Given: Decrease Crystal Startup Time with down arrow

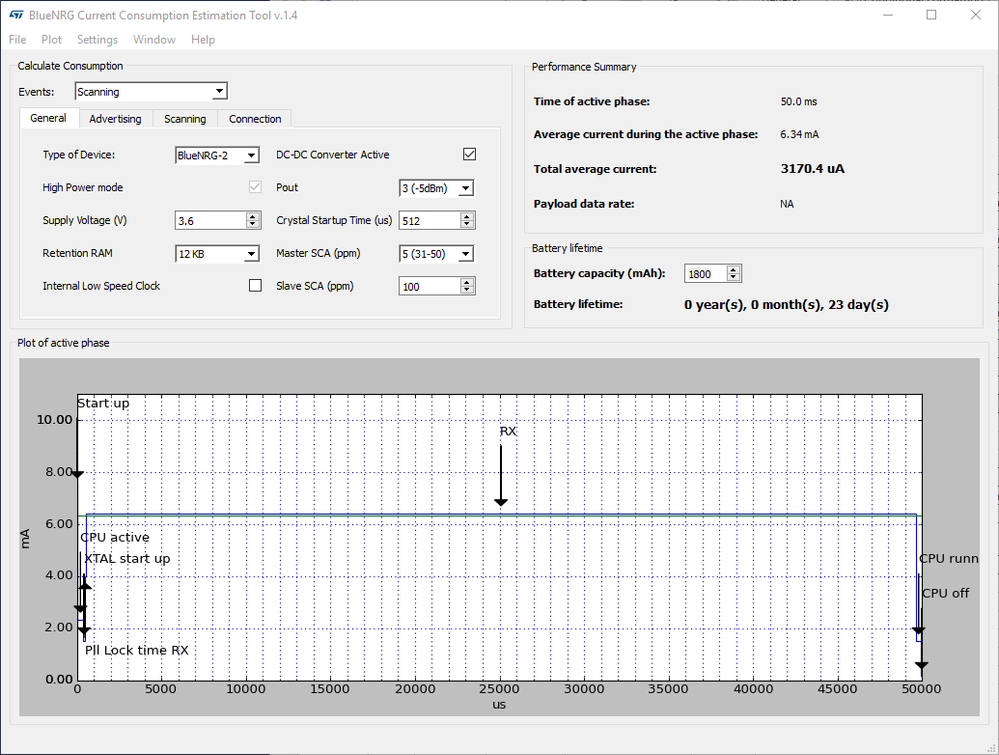Looking at the screenshot, I should pos(467,225).
